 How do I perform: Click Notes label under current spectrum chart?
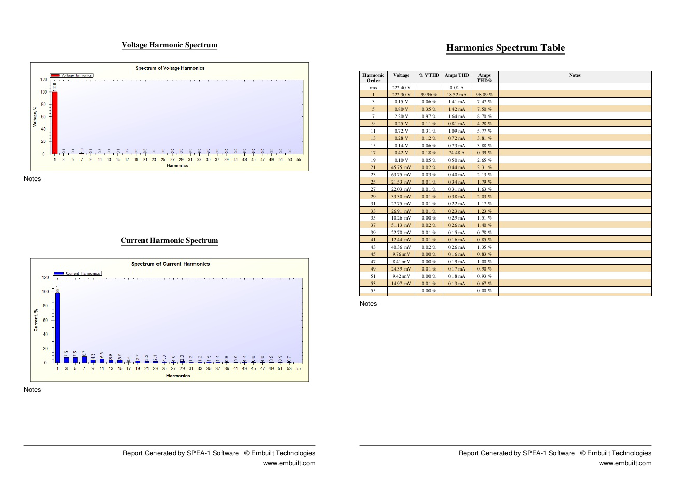(32, 389)
